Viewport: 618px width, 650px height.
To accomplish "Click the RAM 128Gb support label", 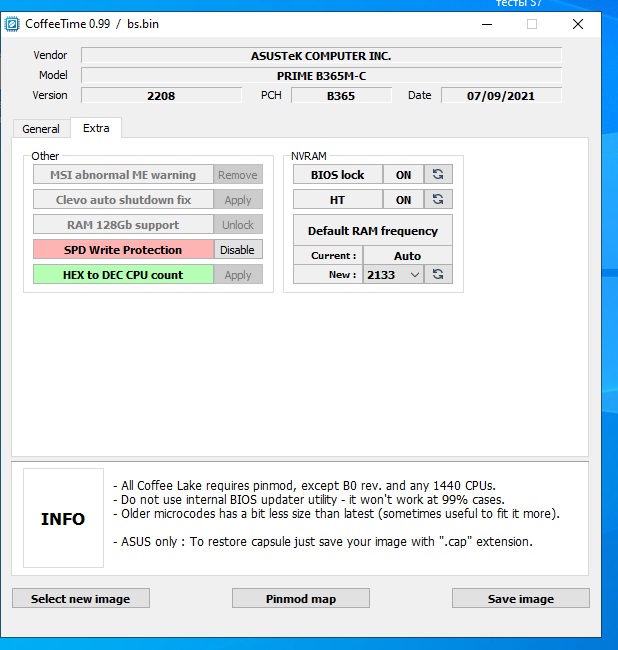I will pyautogui.click(x=123, y=225).
